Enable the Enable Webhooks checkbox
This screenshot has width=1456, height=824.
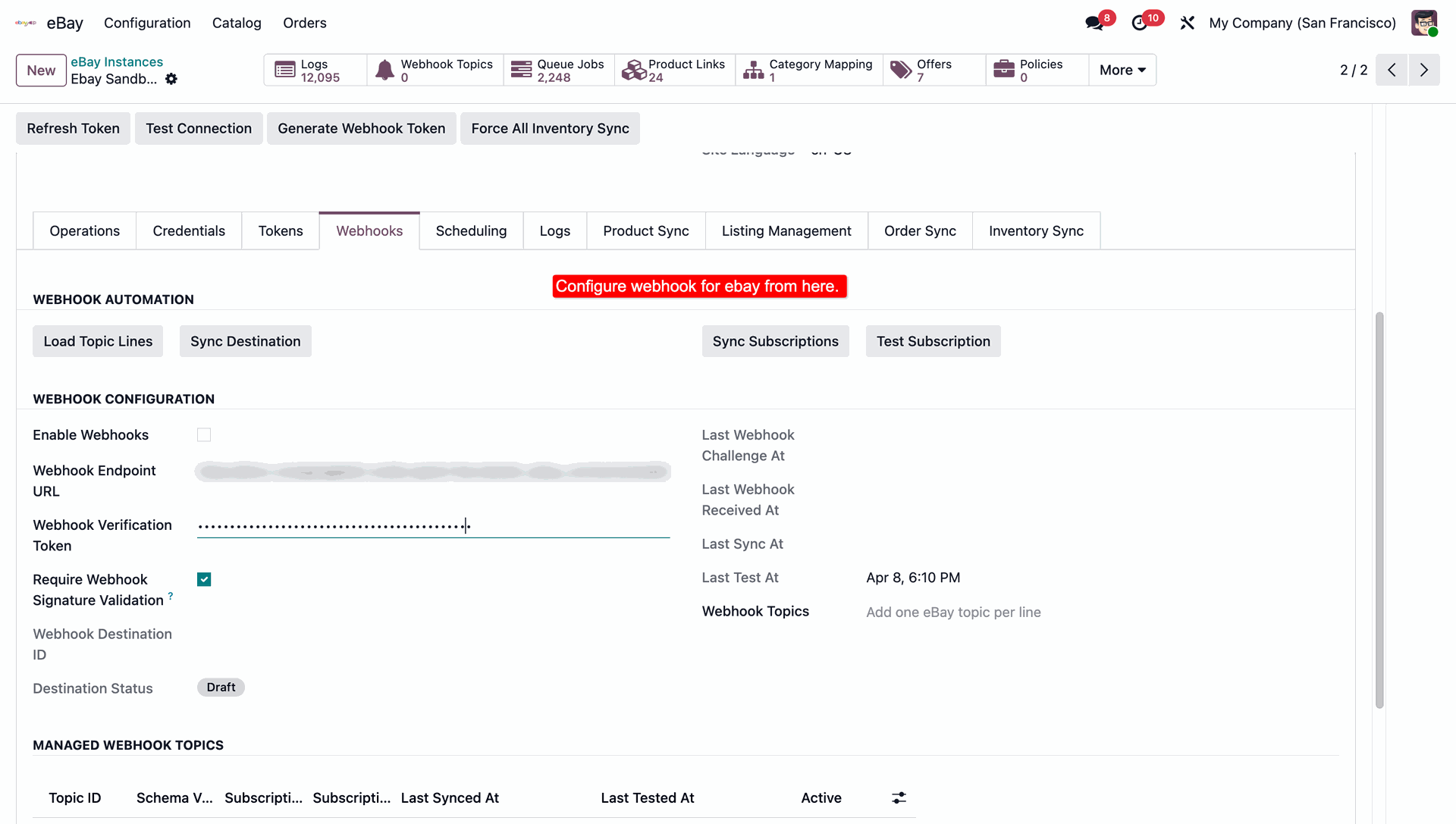(x=204, y=434)
